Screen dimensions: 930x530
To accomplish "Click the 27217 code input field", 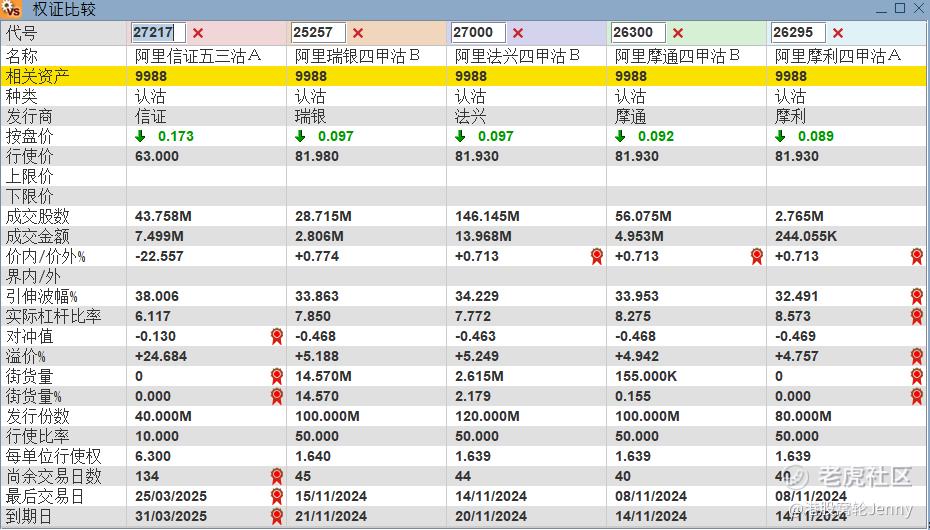I will click(158, 33).
